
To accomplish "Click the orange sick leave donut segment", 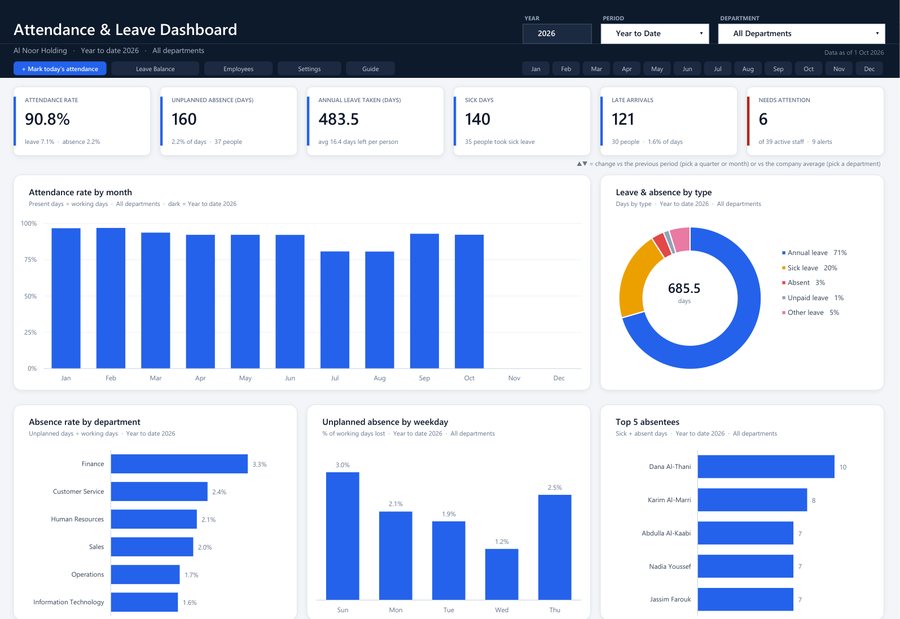I will [x=635, y=280].
